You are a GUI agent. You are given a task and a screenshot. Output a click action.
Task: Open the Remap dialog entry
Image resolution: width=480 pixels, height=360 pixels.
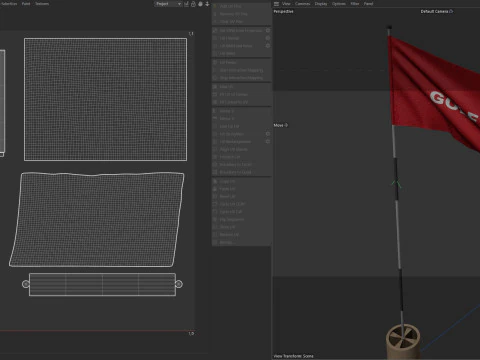[242, 242]
